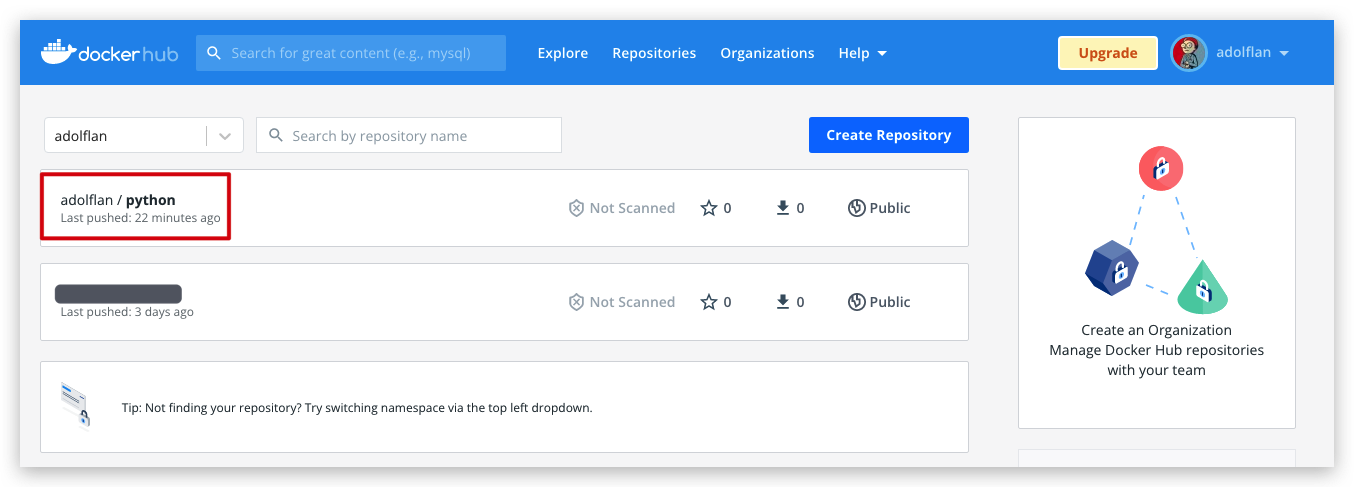
Task: Click the 'Create an Organization' text
Action: 1157,330
